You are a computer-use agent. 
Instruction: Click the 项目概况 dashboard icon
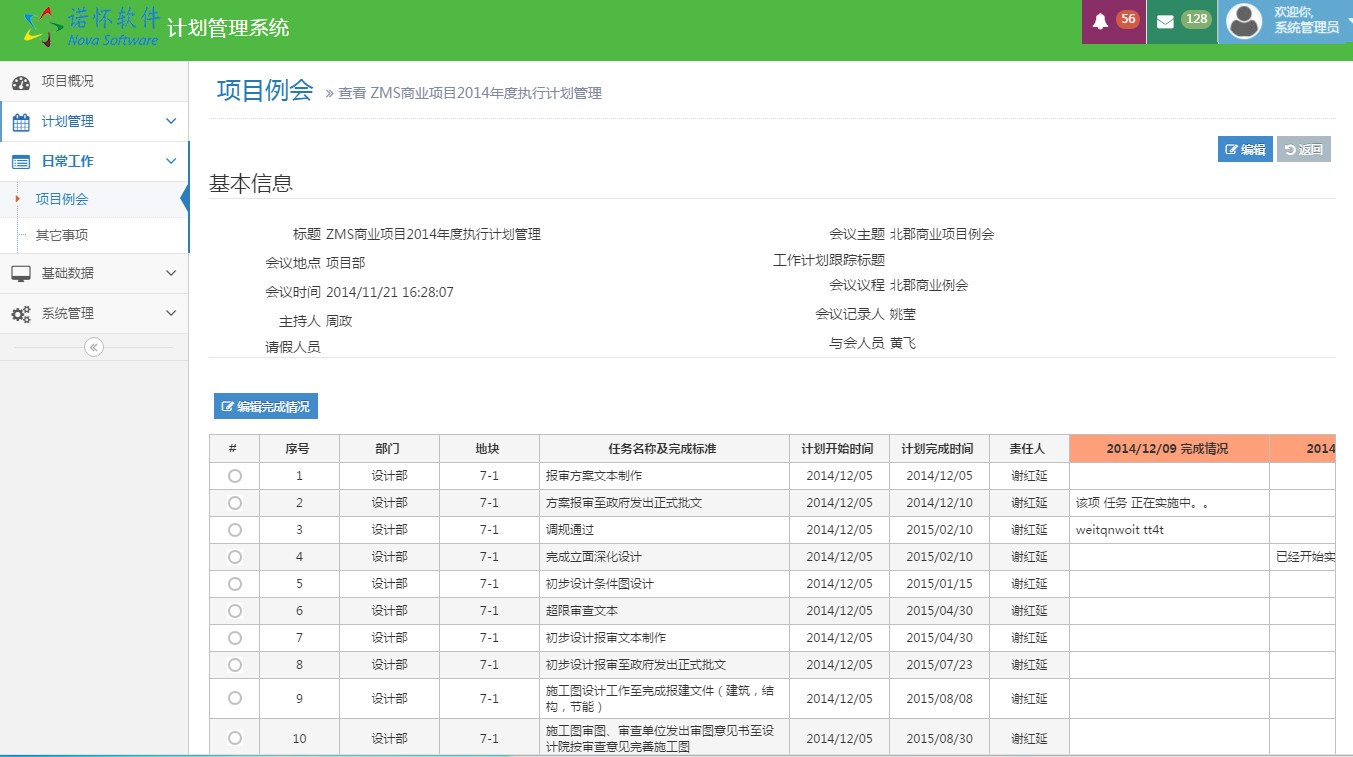(21, 82)
